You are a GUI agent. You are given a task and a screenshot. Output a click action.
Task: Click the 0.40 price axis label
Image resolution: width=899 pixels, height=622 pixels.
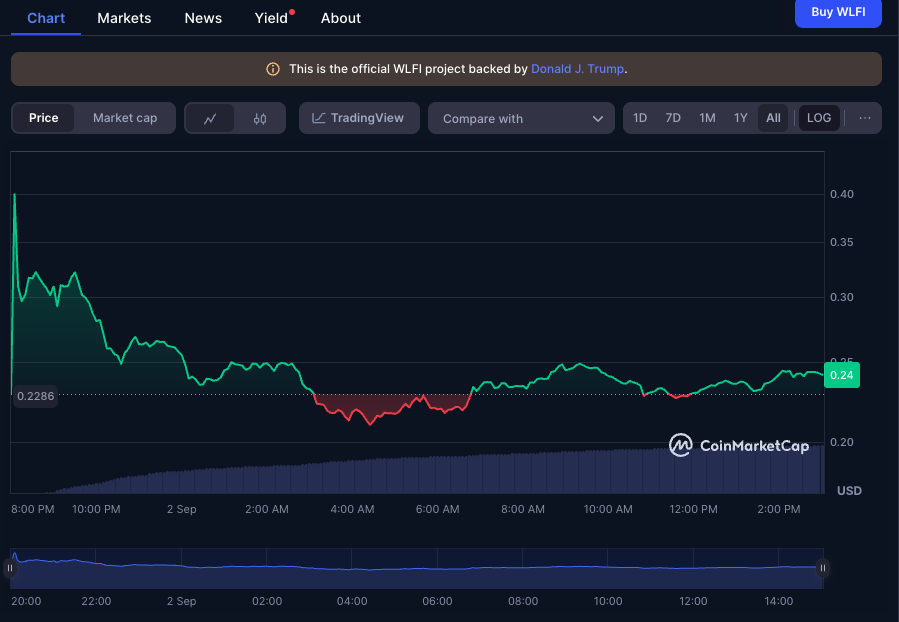842,194
